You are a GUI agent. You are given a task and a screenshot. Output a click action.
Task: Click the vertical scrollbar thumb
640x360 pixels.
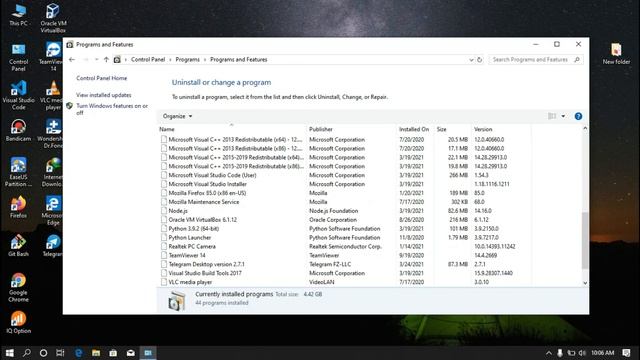tap(585, 240)
